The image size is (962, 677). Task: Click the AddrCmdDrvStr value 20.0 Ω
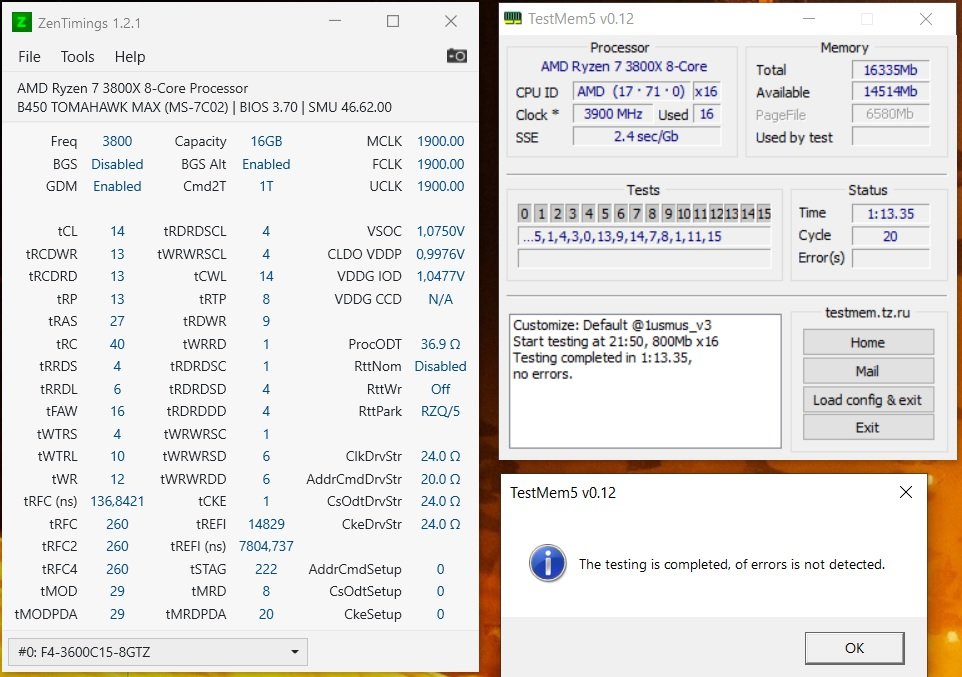tap(441, 479)
